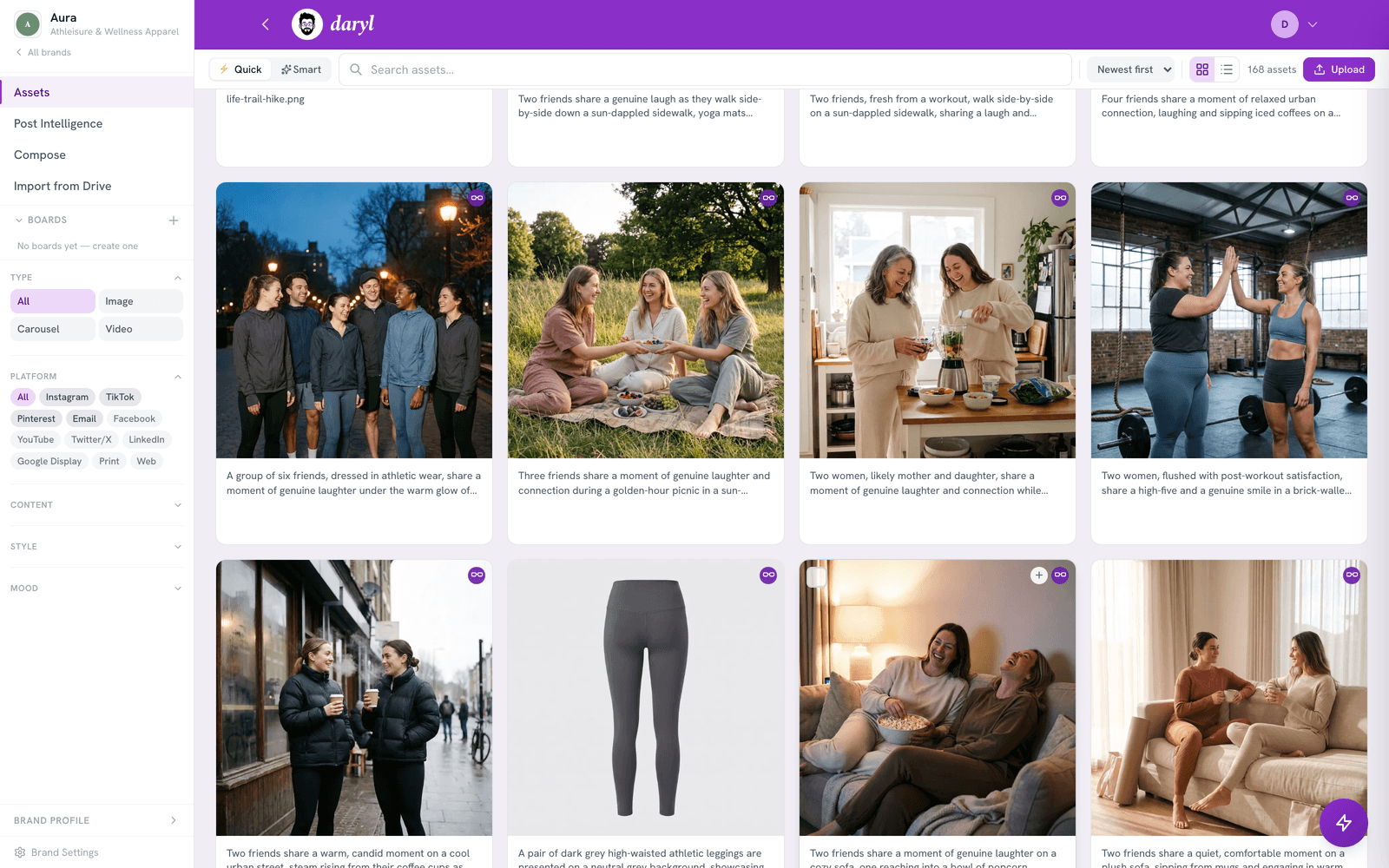Add a new board with plus icon

pyautogui.click(x=174, y=220)
